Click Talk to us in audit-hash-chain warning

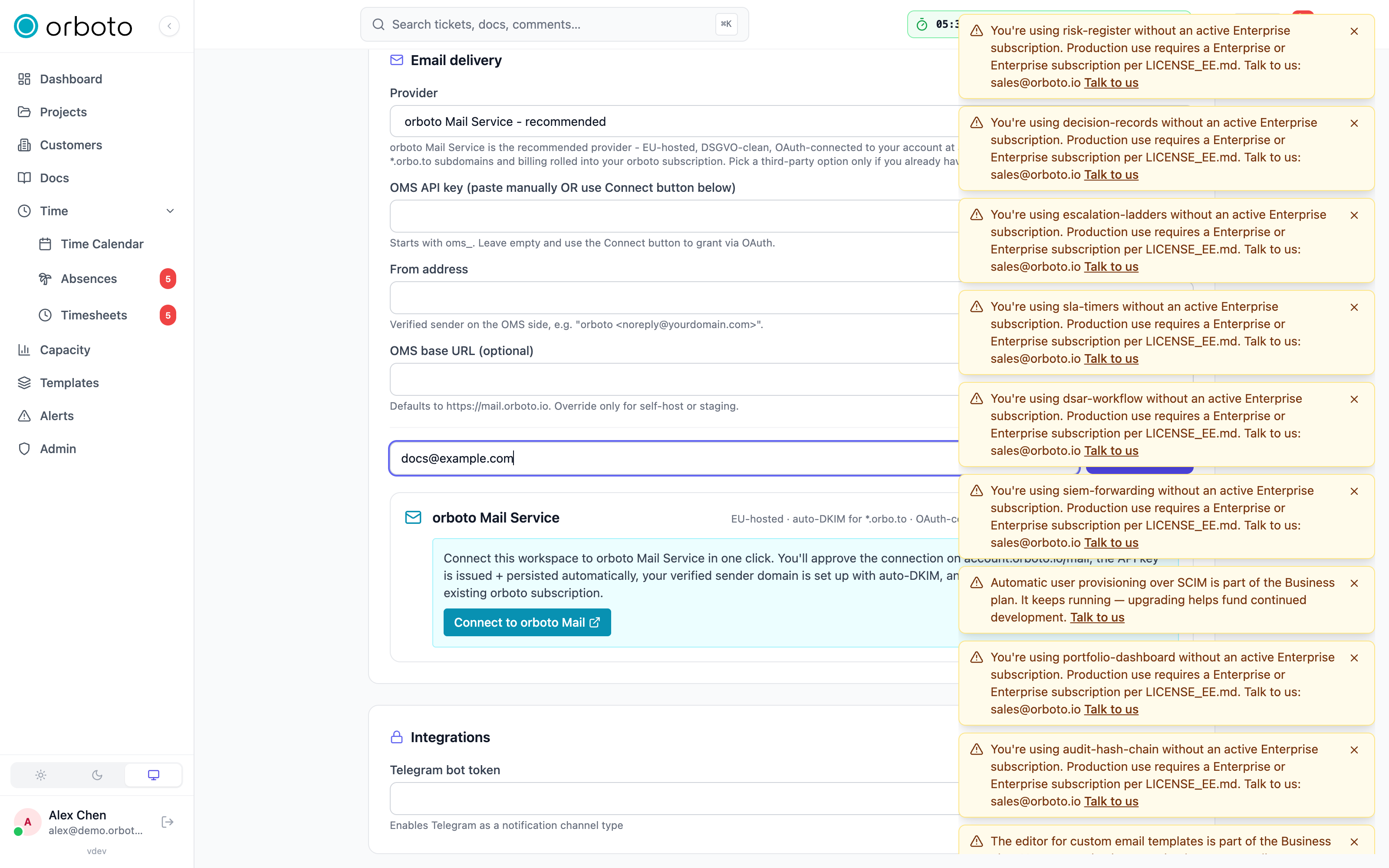pyautogui.click(x=1111, y=802)
